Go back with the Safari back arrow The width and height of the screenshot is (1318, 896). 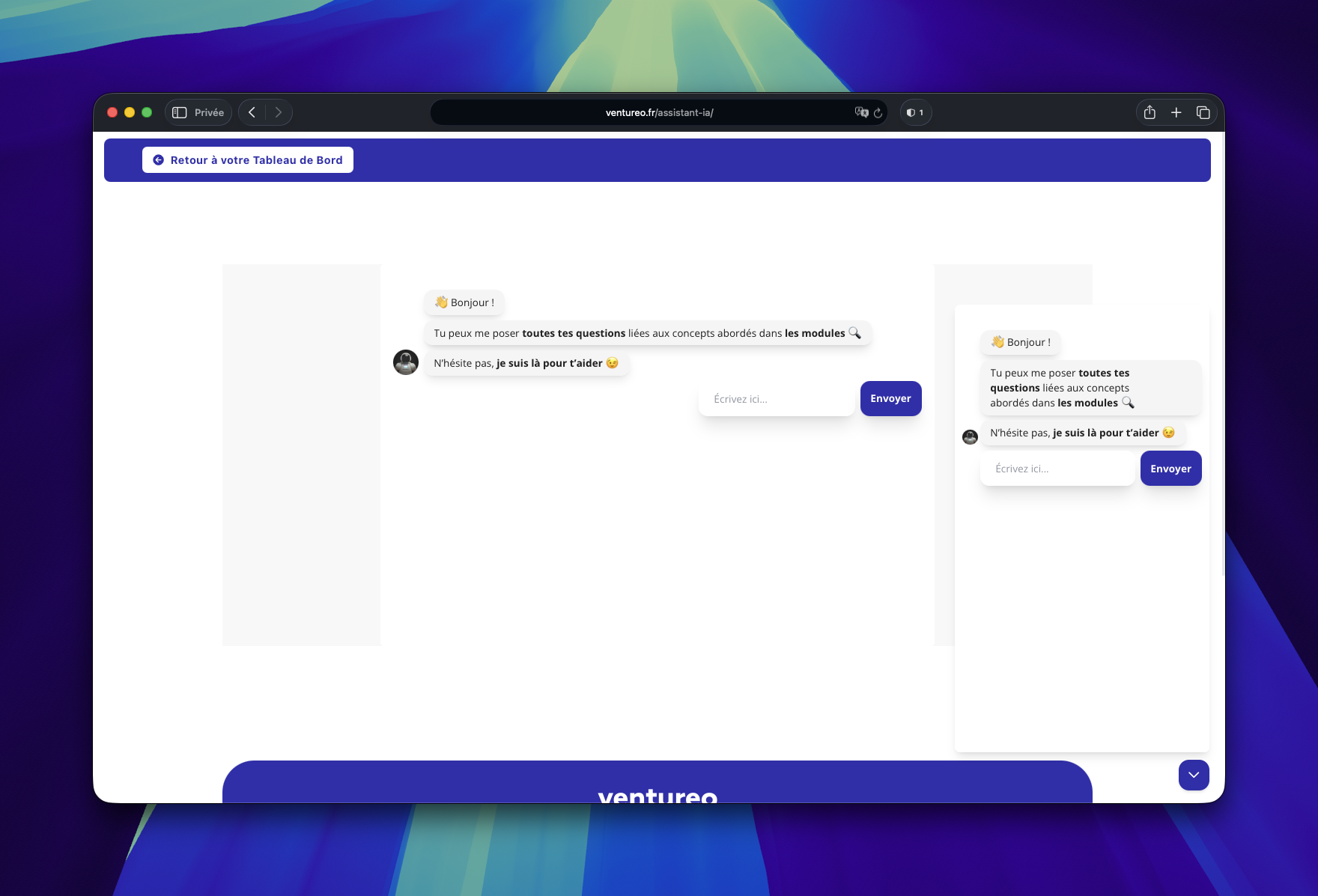pyautogui.click(x=252, y=112)
